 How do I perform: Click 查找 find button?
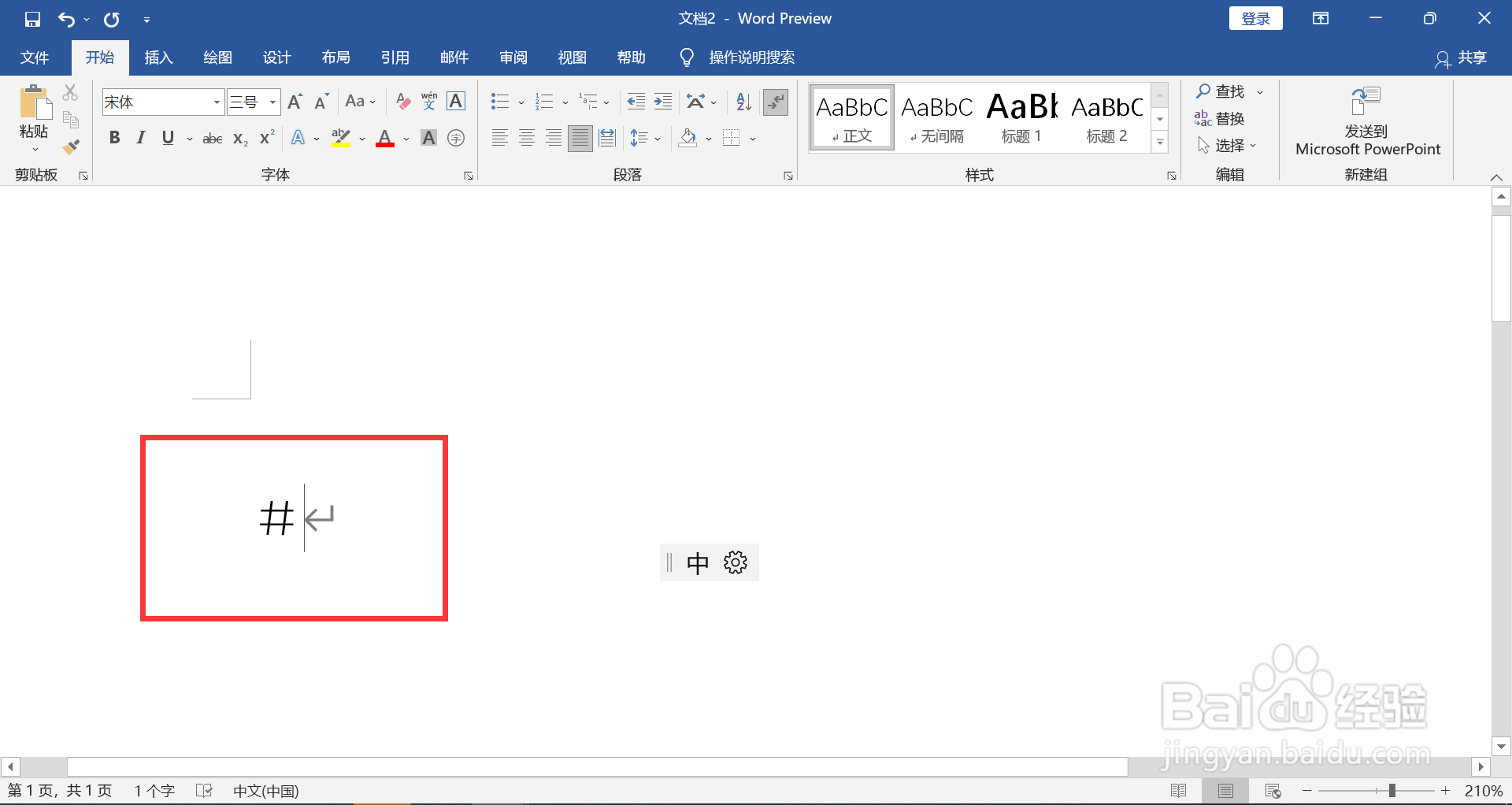point(1221,92)
